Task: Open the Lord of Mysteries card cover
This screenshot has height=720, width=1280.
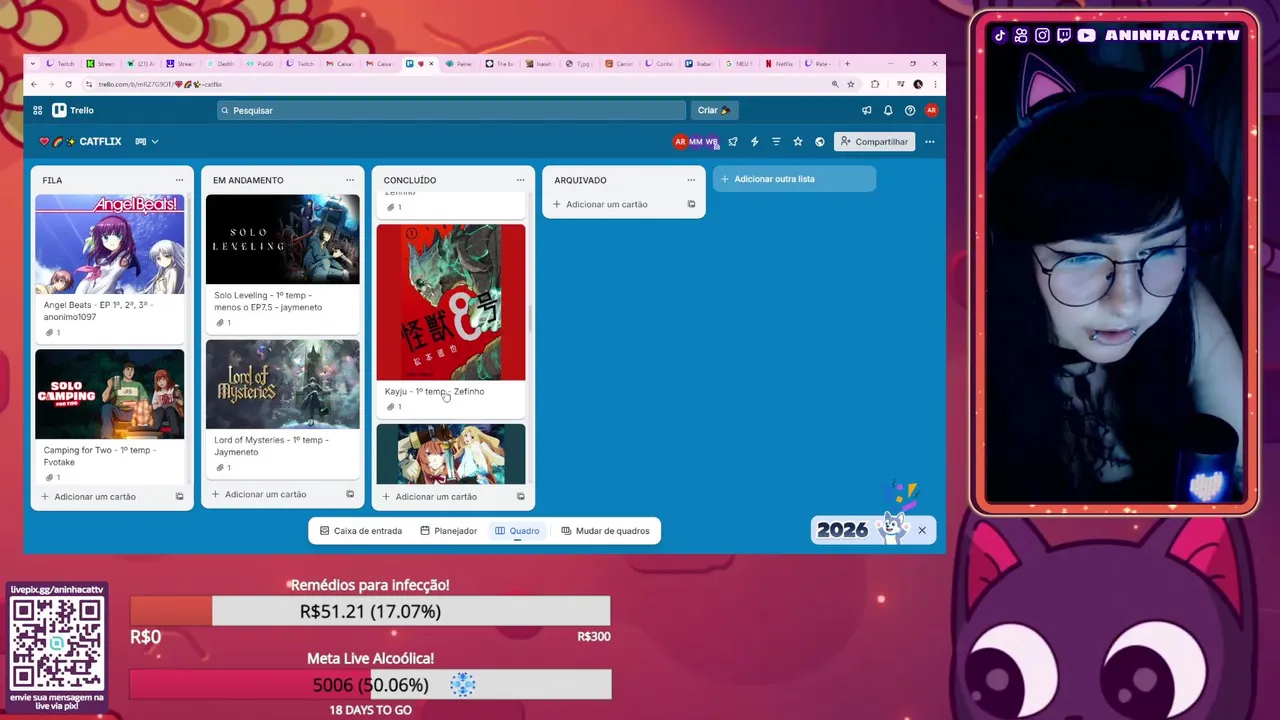Action: click(x=282, y=384)
